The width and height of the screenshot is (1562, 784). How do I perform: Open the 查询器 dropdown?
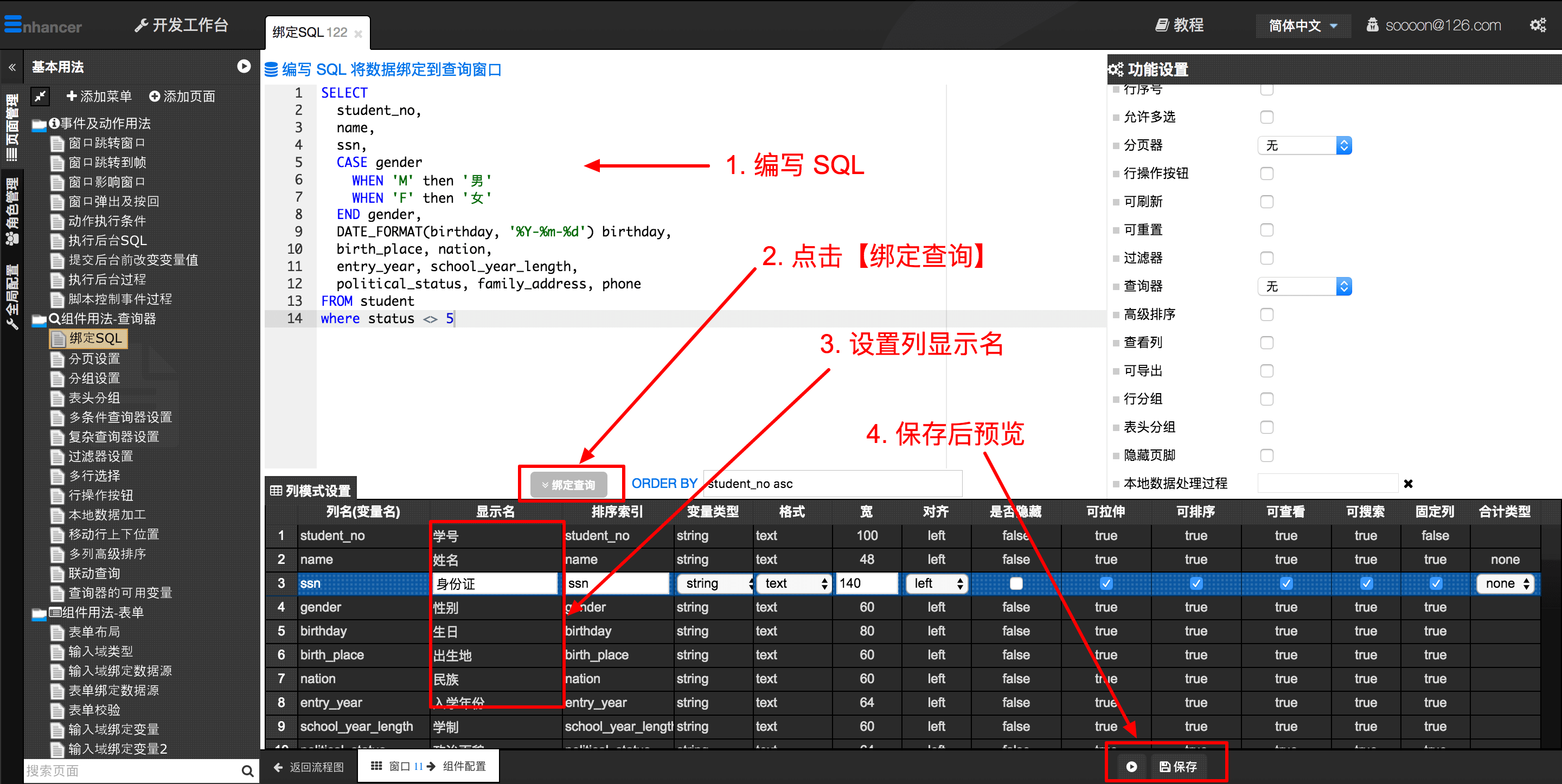point(1304,286)
